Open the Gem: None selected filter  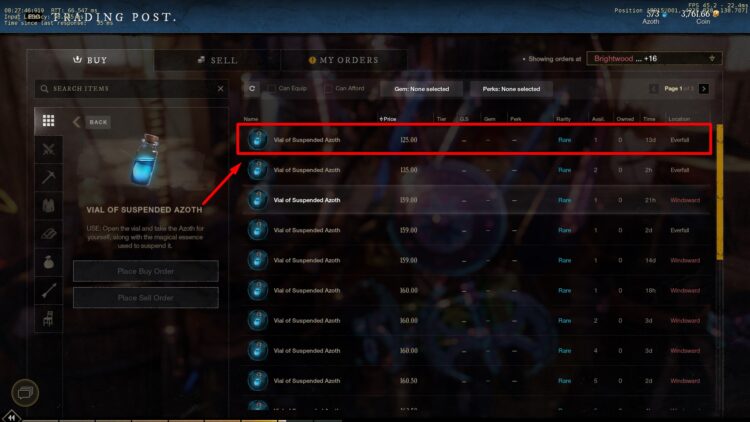(421, 89)
